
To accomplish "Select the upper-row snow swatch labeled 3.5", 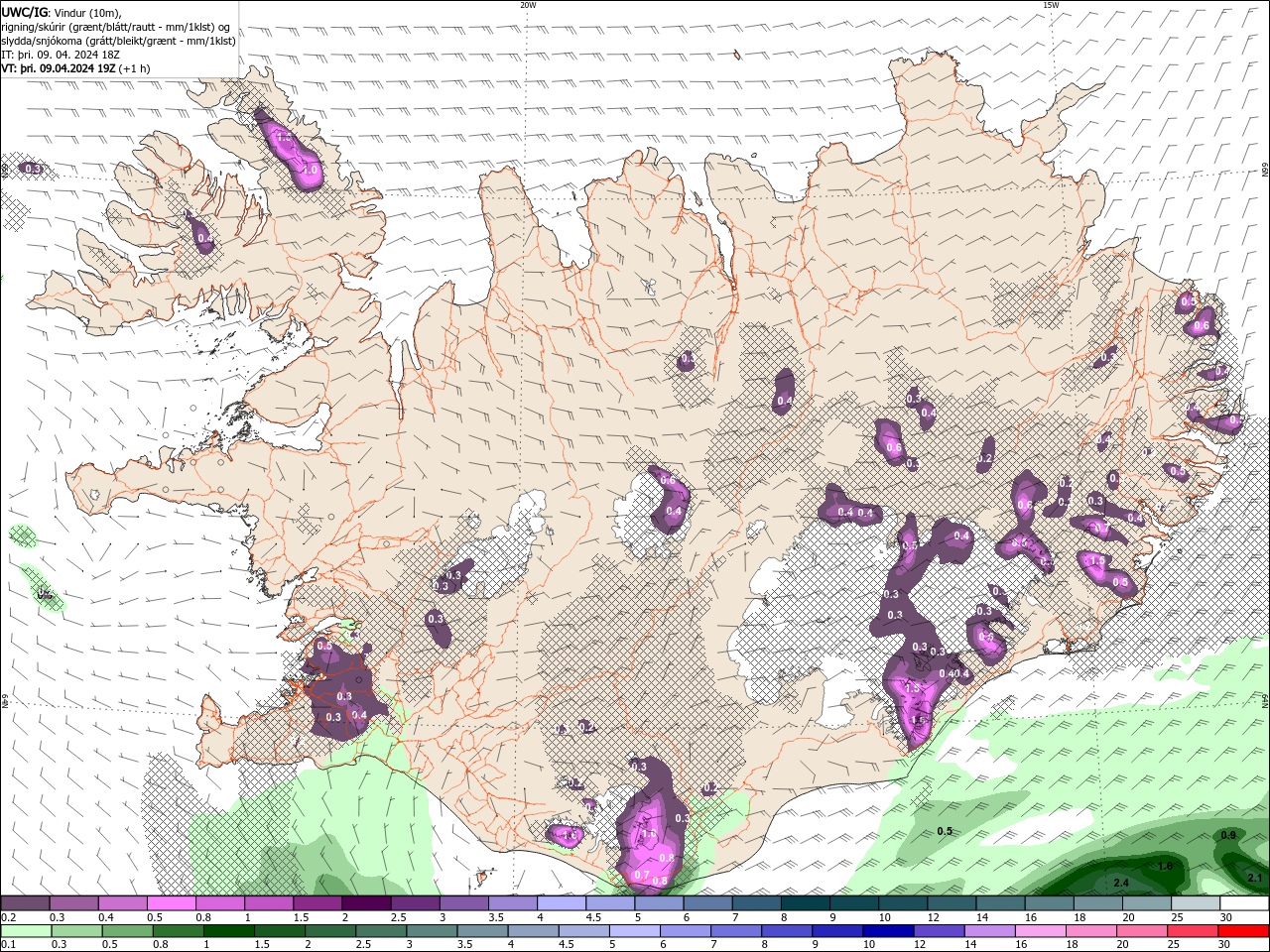I will click(x=512, y=903).
